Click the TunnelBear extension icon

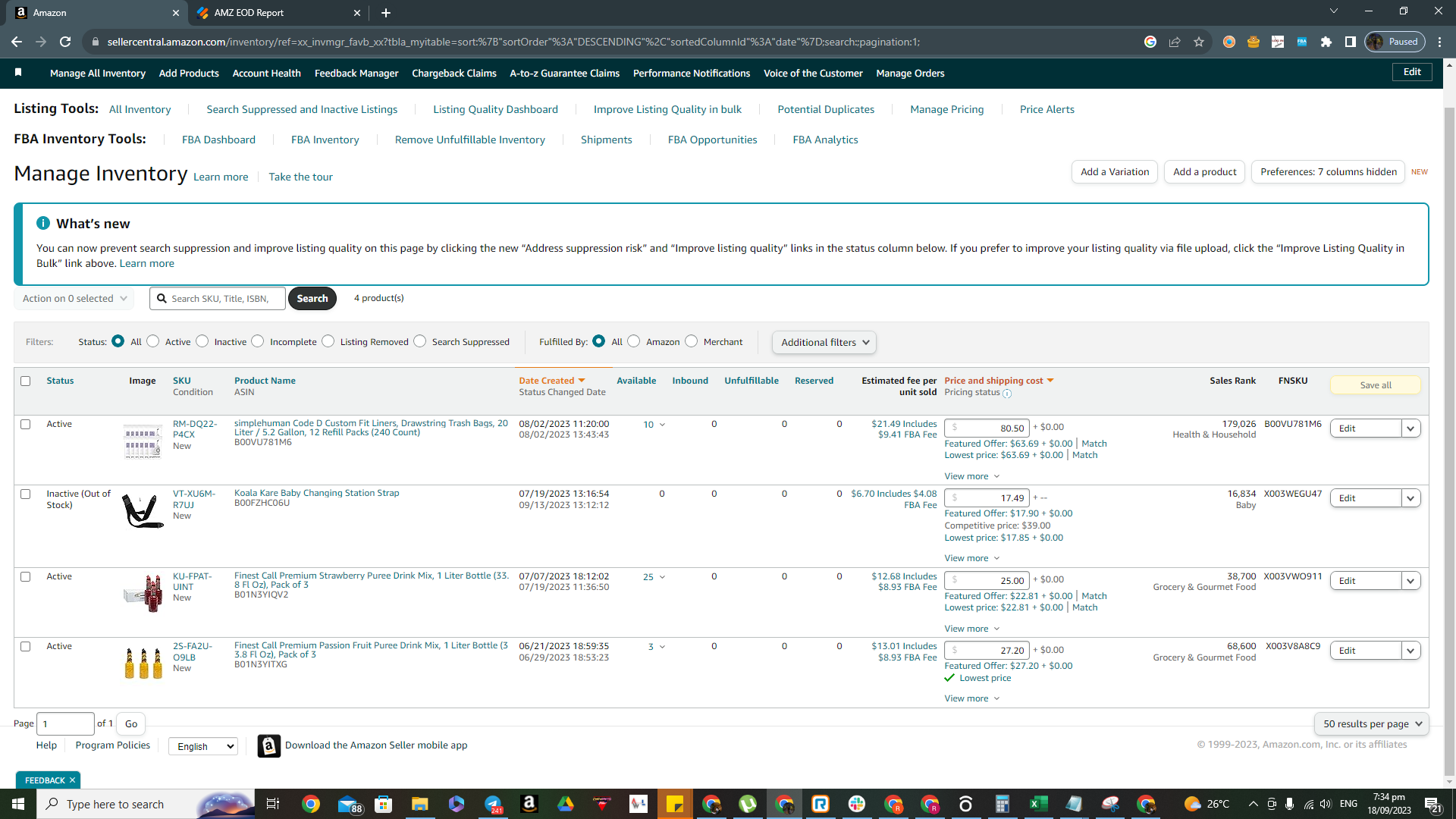coord(1254,42)
